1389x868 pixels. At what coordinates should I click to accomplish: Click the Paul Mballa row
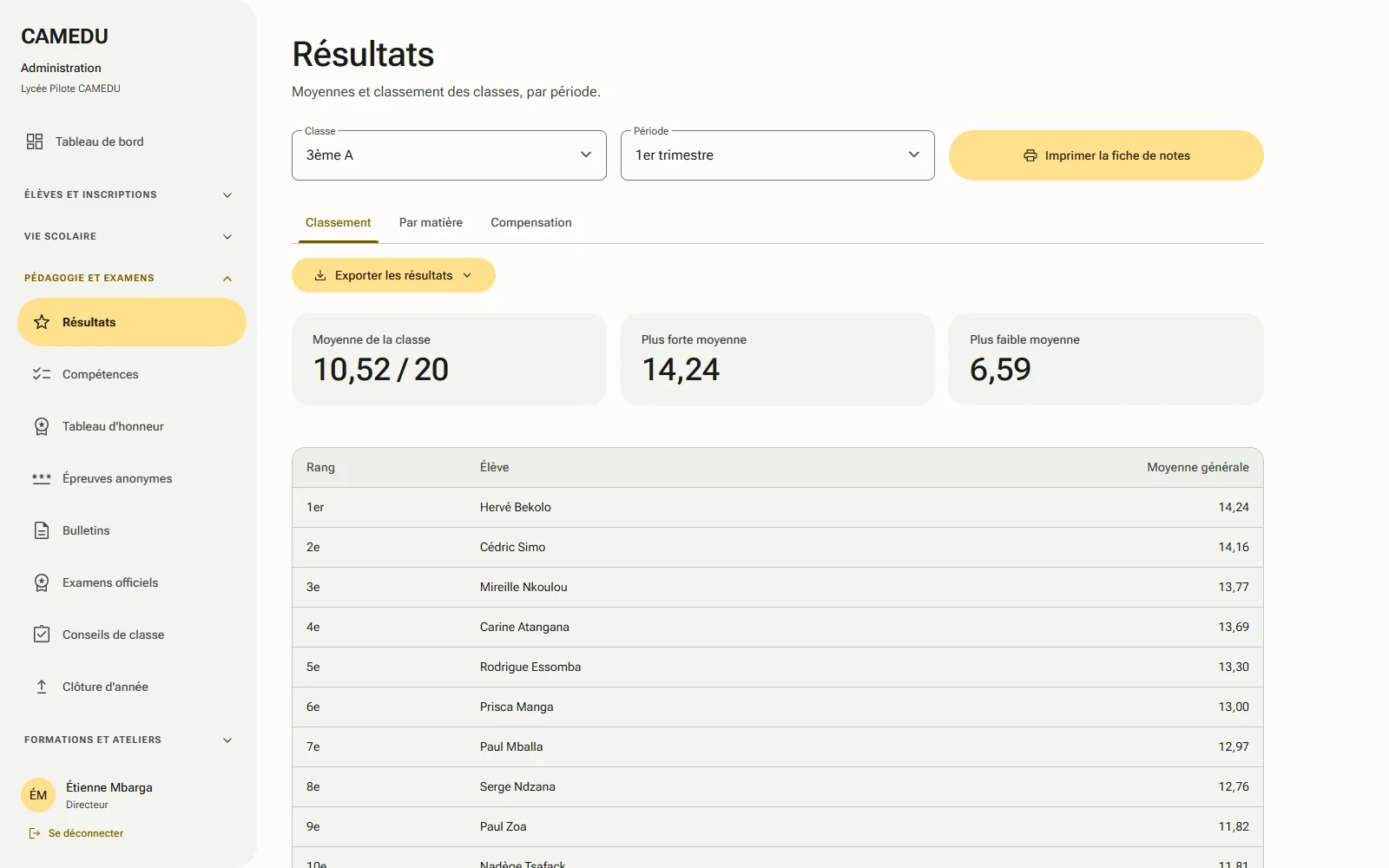(778, 746)
